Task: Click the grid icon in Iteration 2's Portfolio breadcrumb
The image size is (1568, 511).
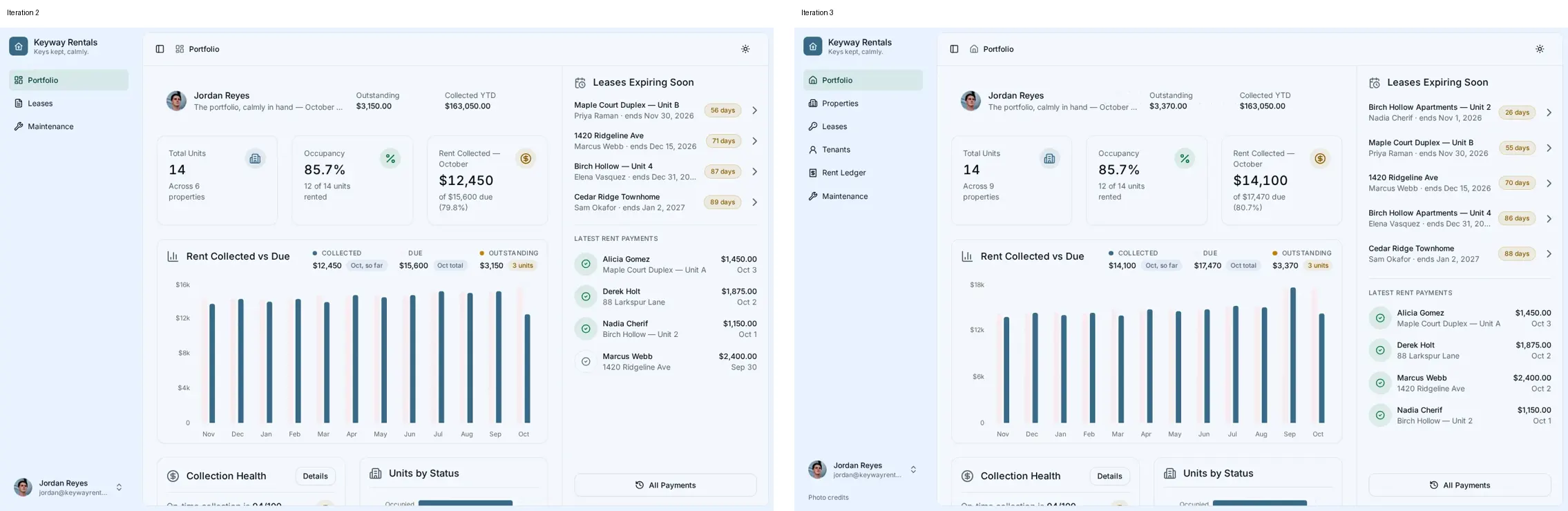Action: [180, 49]
